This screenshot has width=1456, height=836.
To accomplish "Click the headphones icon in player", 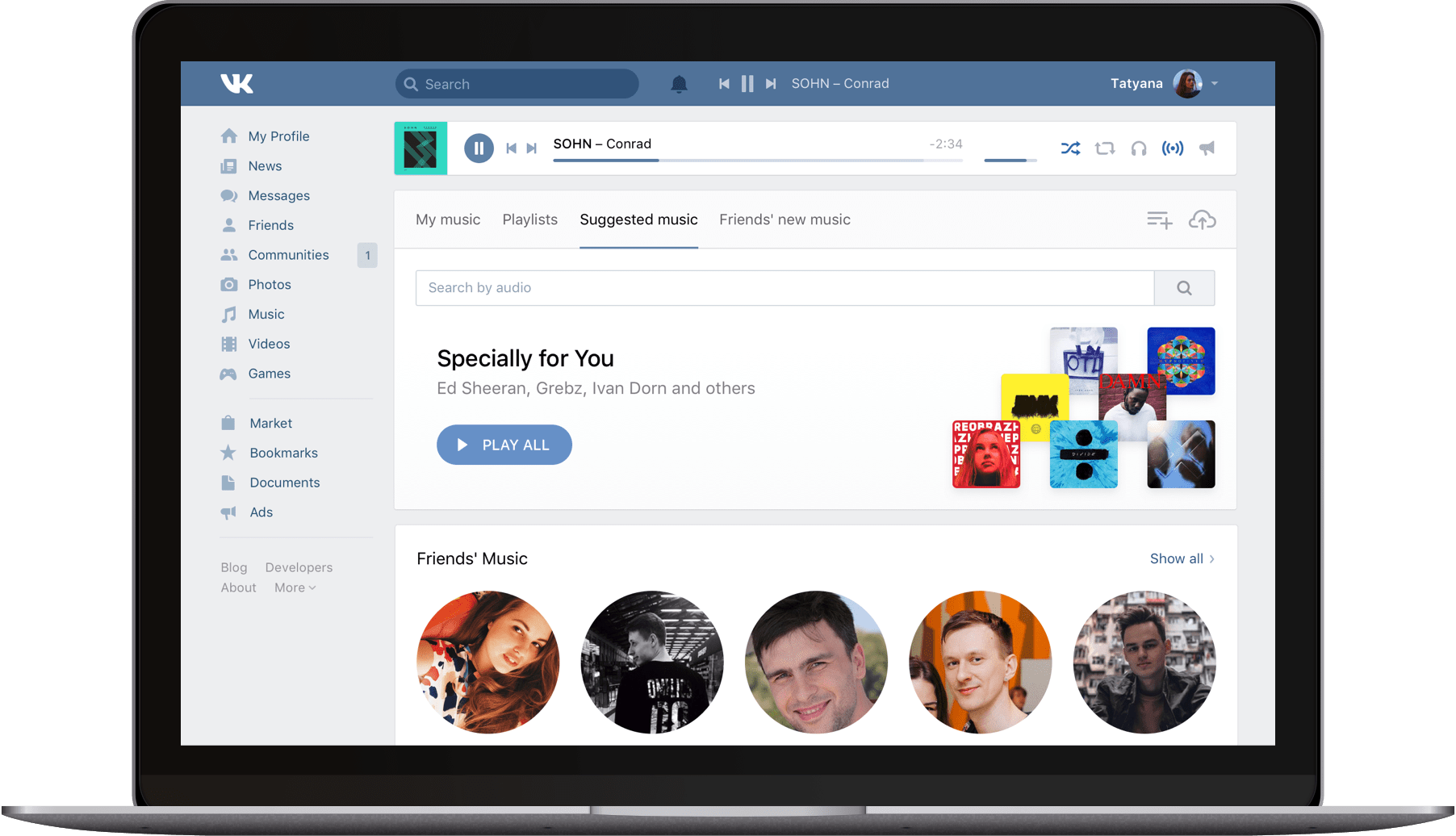I will 1138,148.
